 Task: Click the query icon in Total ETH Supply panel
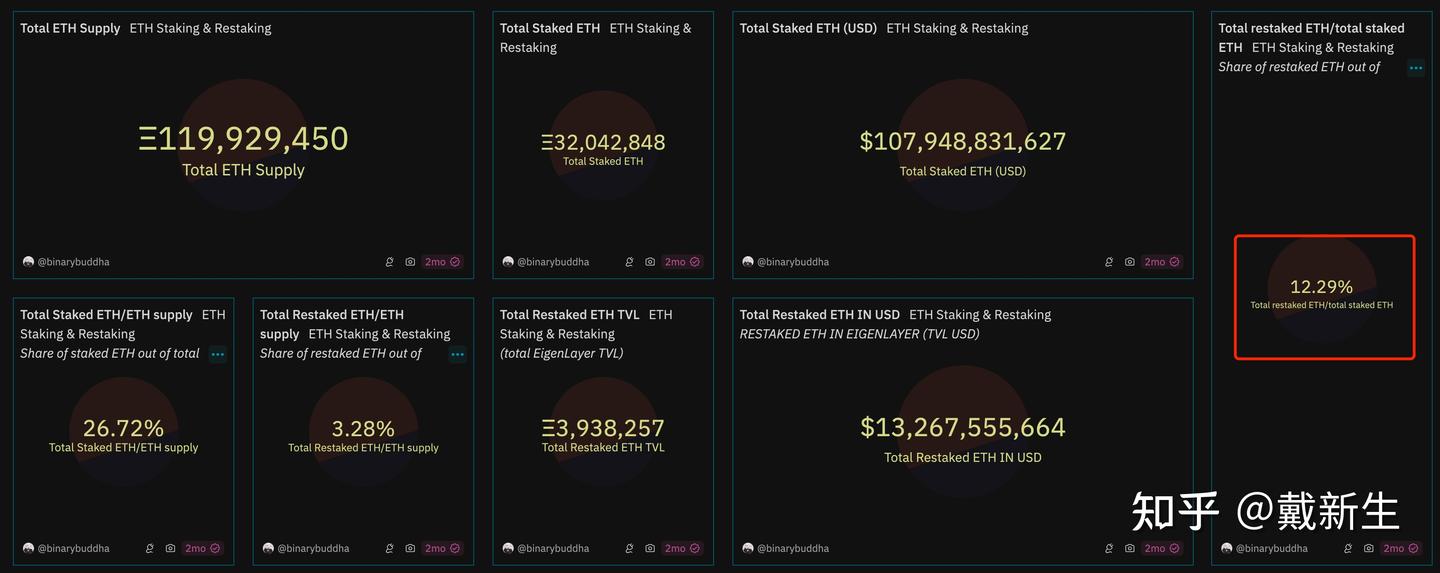point(390,262)
